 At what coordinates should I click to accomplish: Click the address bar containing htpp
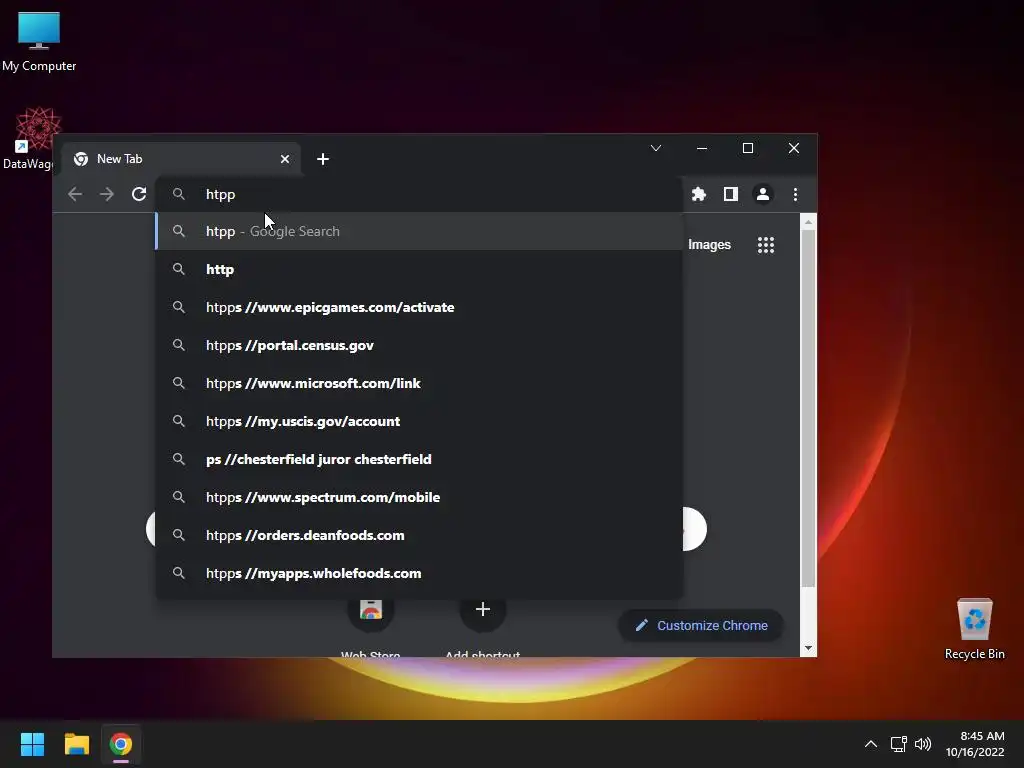pos(419,194)
